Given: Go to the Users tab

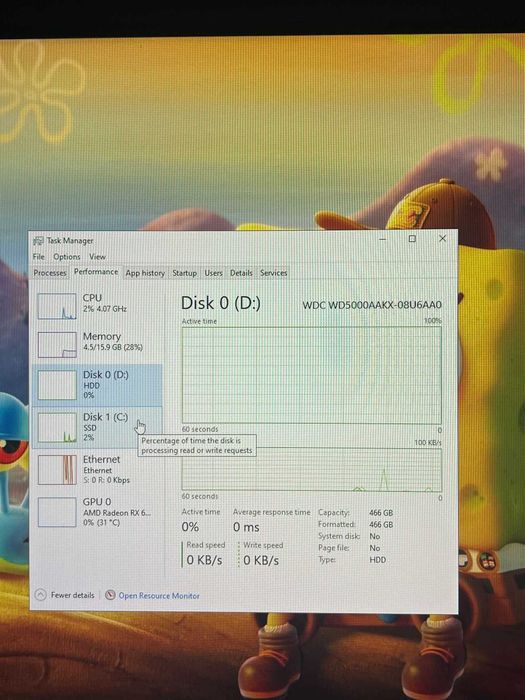Looking at the screenshot, I should point(213,273).
